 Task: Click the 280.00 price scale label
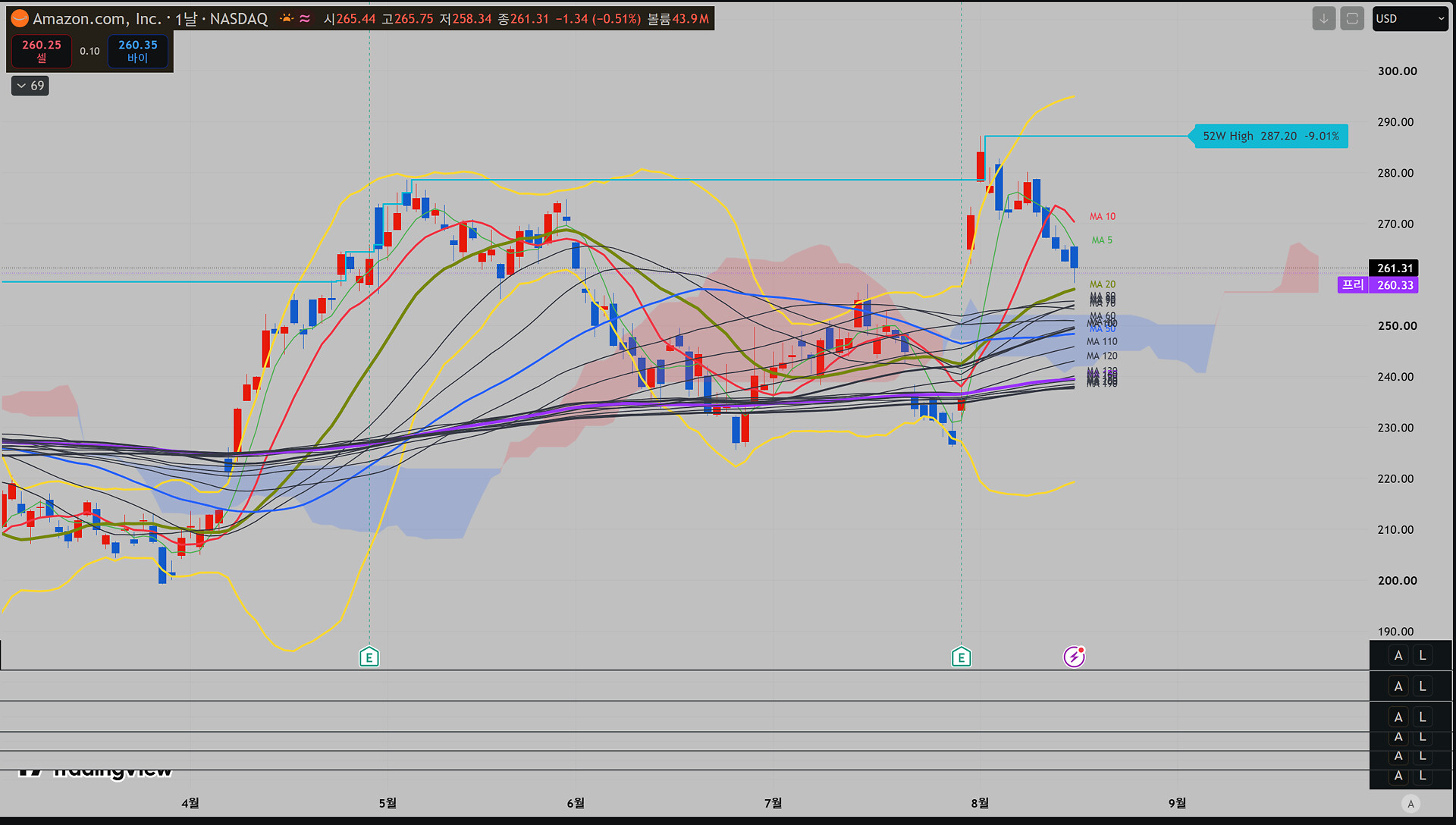coord(1395,173)
